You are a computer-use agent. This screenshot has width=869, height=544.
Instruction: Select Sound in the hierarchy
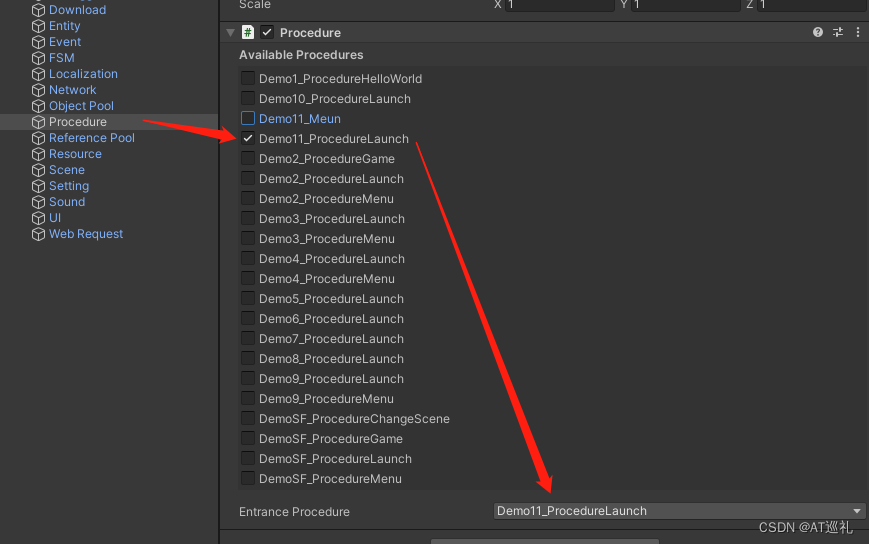point(67,202)
